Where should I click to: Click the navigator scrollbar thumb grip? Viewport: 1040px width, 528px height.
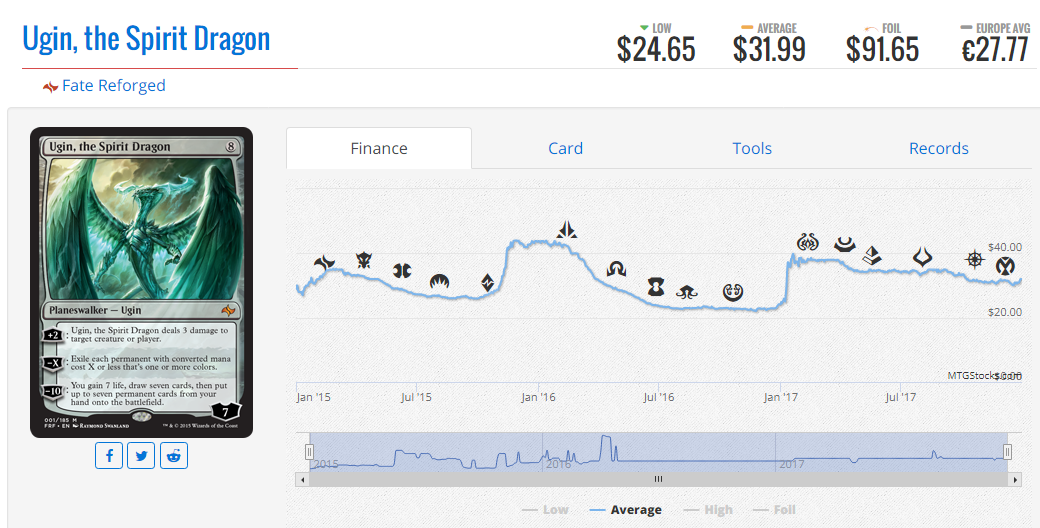pos(659,479)
